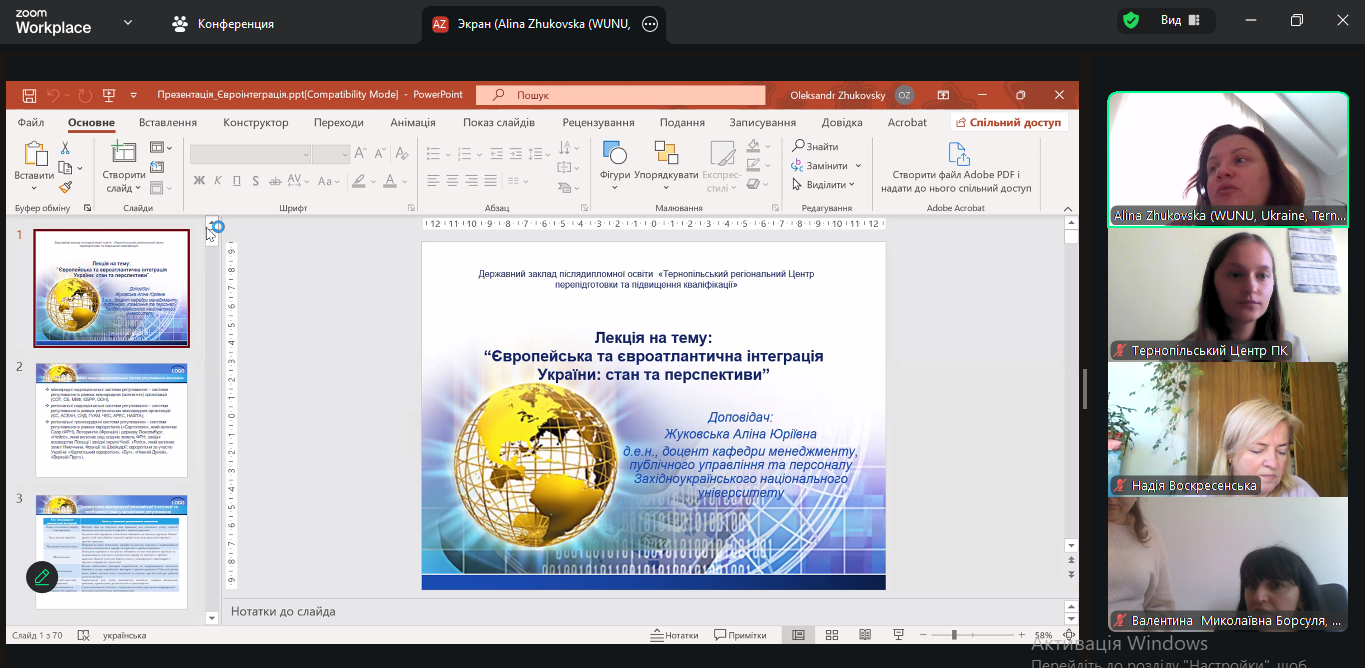This screenshot has height=668, width=1365.
Task: Toggle Reading view in status bar
Action: pos(865,635)
